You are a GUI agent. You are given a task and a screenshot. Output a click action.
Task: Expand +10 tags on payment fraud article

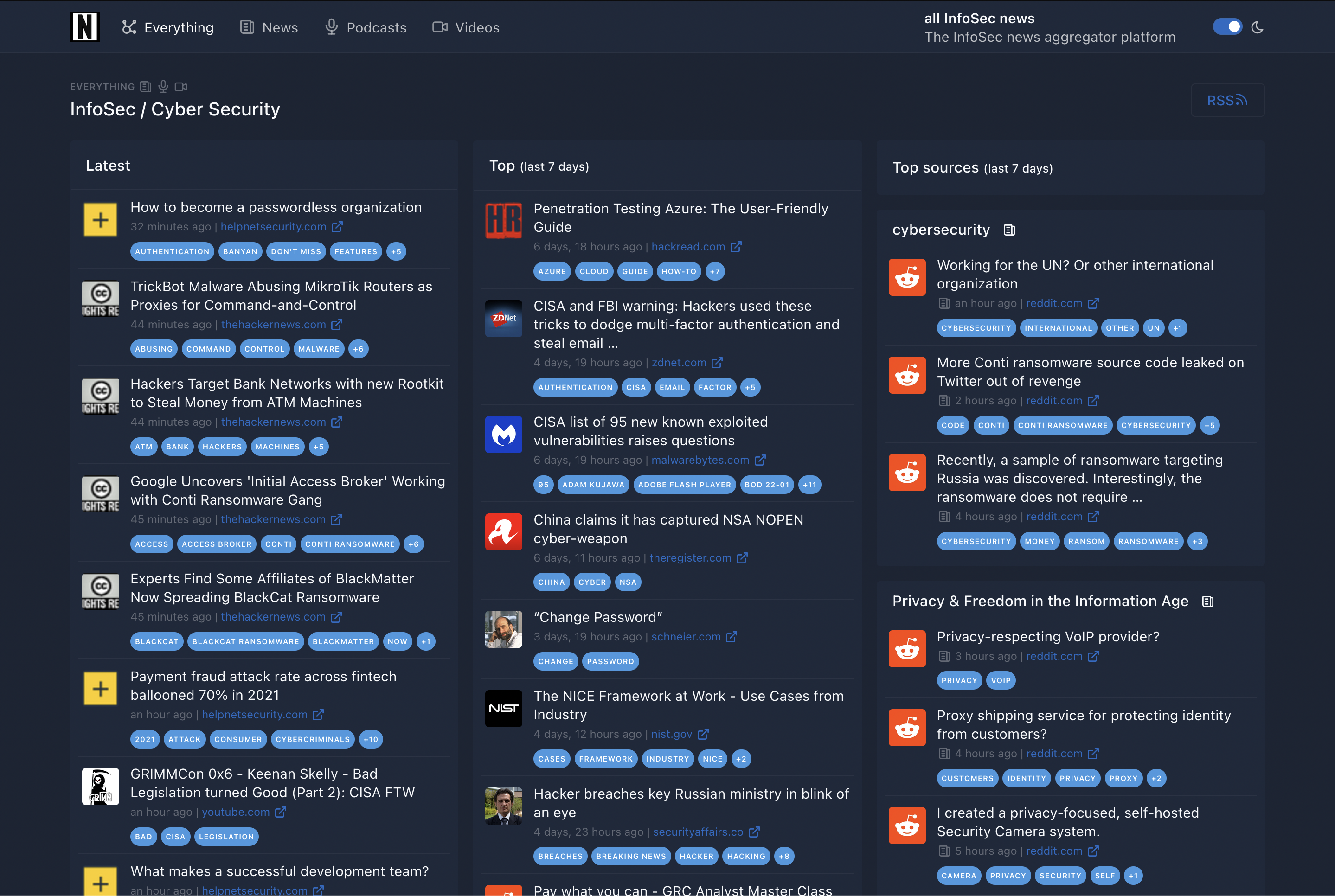(x=371, y=739)
